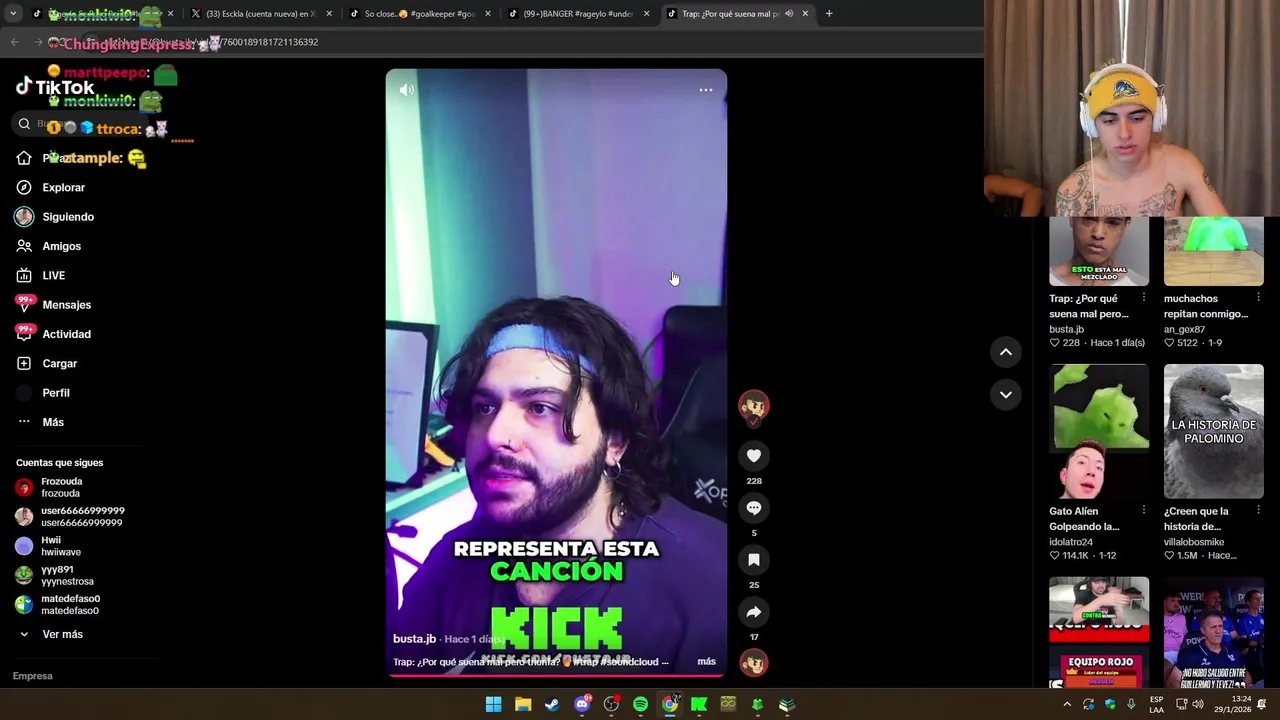Open La Historia de Palomino thumbnail
The image size is (1280, 720).
coord(1214,431)
